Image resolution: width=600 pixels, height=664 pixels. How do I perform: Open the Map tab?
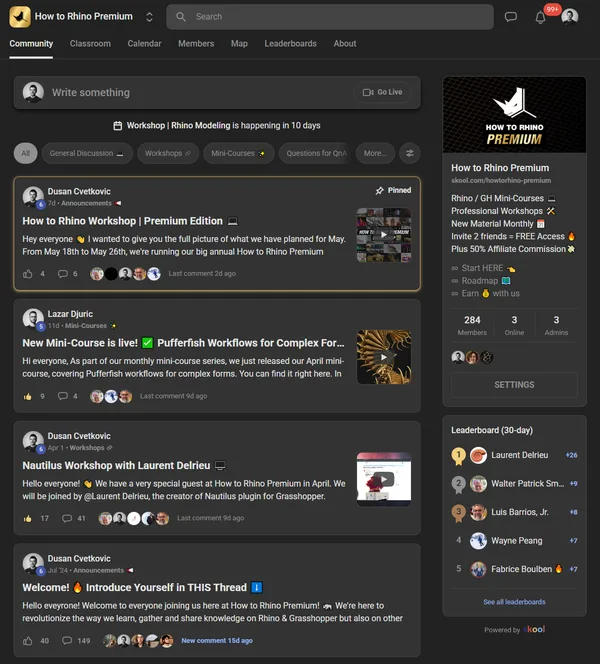[x=239, y=44]
